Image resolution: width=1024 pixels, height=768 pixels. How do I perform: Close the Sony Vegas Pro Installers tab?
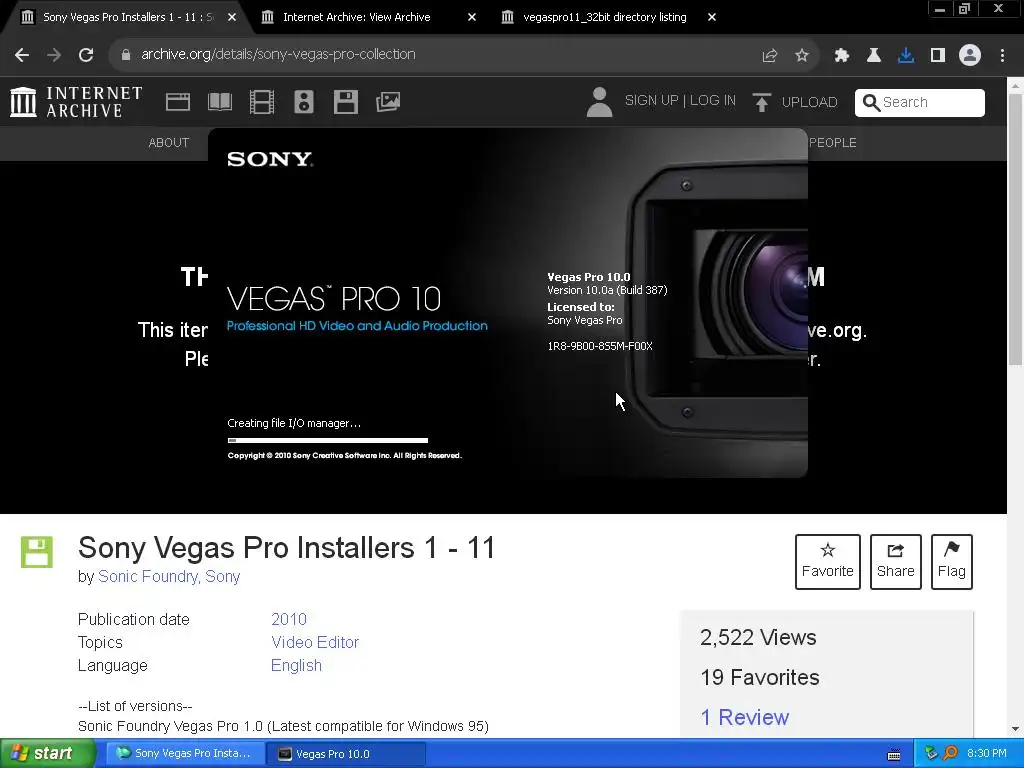coord(232,18)
